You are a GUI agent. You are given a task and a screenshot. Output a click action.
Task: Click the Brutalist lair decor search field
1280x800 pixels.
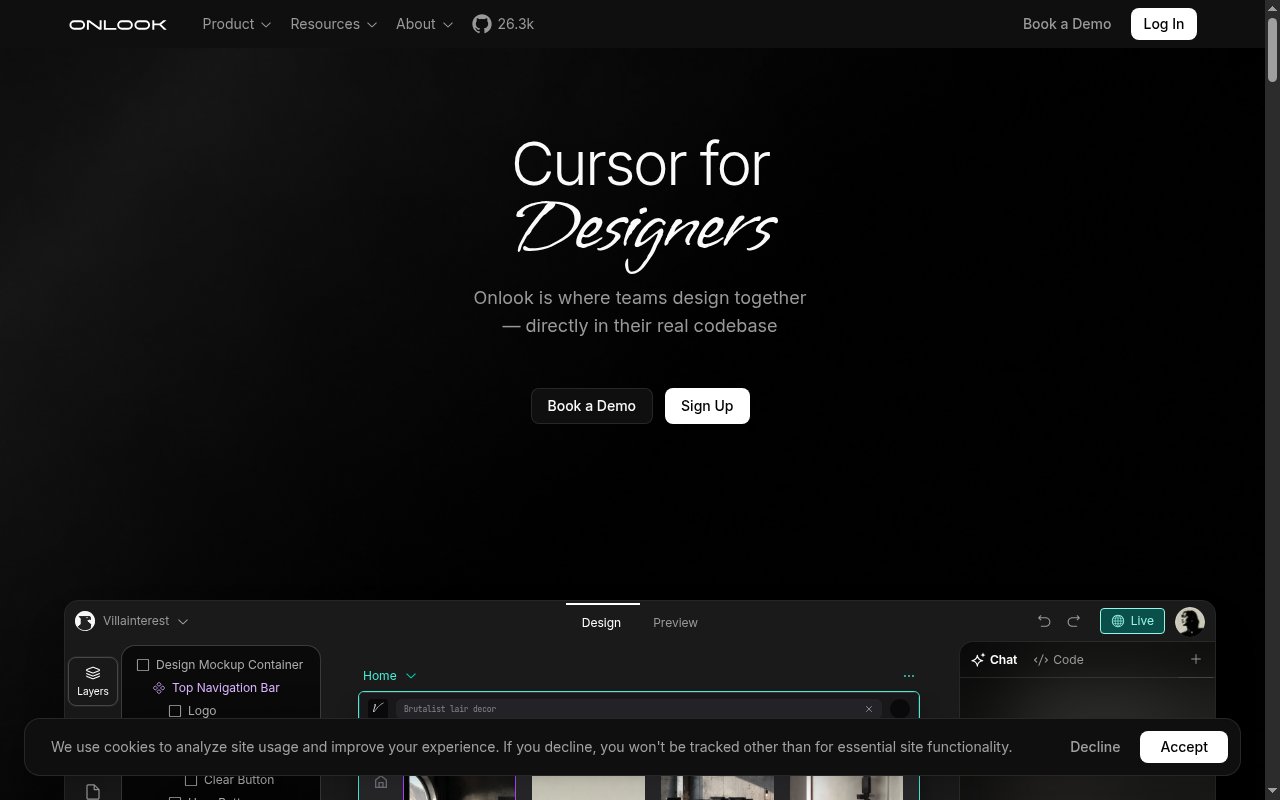point(638,709)
